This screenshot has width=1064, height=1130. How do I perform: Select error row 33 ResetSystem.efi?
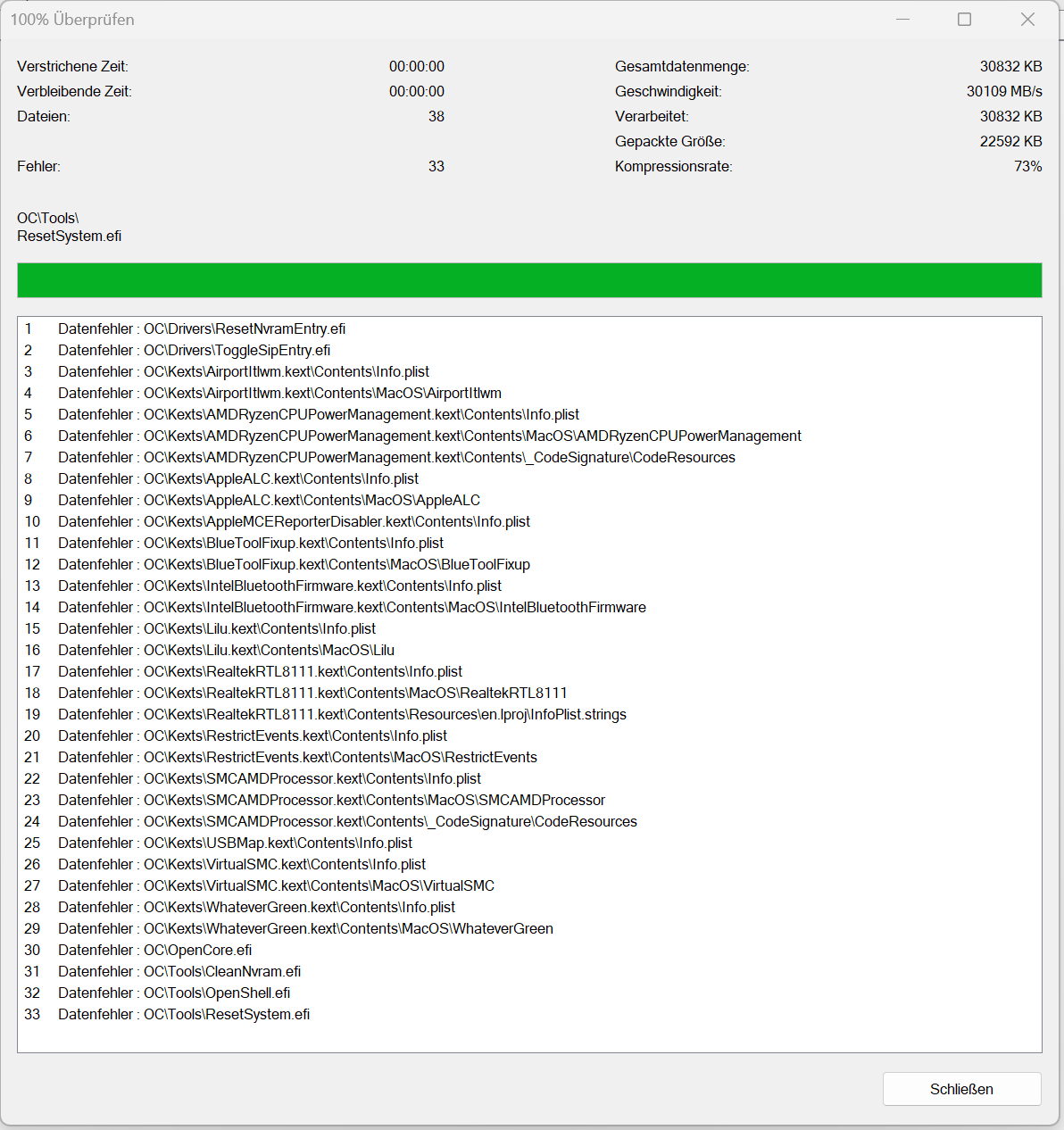[529, 1014]
